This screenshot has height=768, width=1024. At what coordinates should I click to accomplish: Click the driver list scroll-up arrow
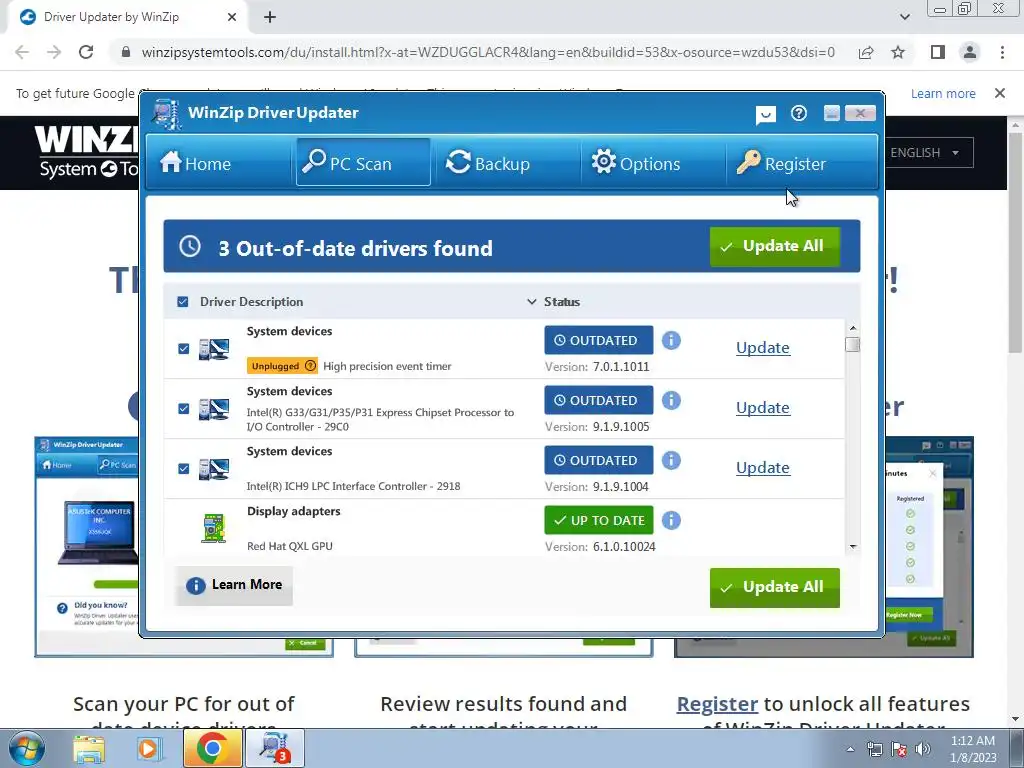[852, 328]
